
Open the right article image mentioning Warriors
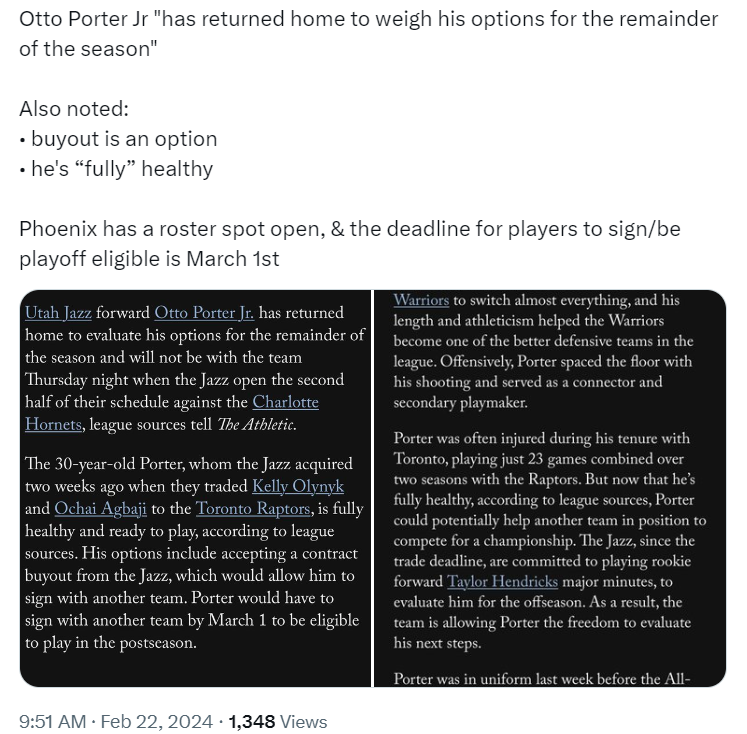point(550,488)
